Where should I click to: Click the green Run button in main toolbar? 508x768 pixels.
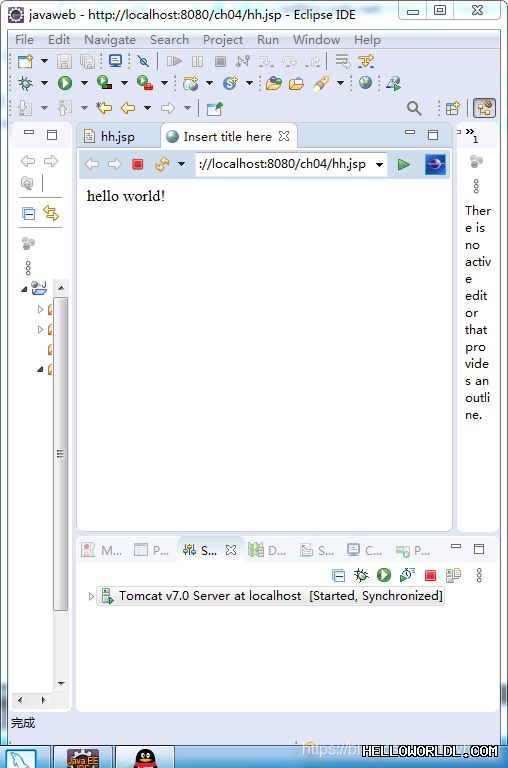pos(65,83)
